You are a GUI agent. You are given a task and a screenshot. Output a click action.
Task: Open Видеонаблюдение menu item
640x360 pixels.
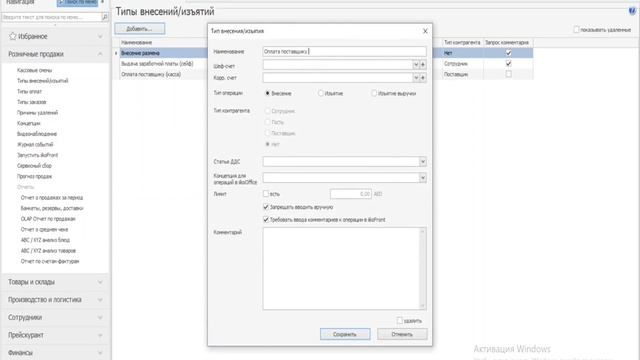[x=37, y=134]
